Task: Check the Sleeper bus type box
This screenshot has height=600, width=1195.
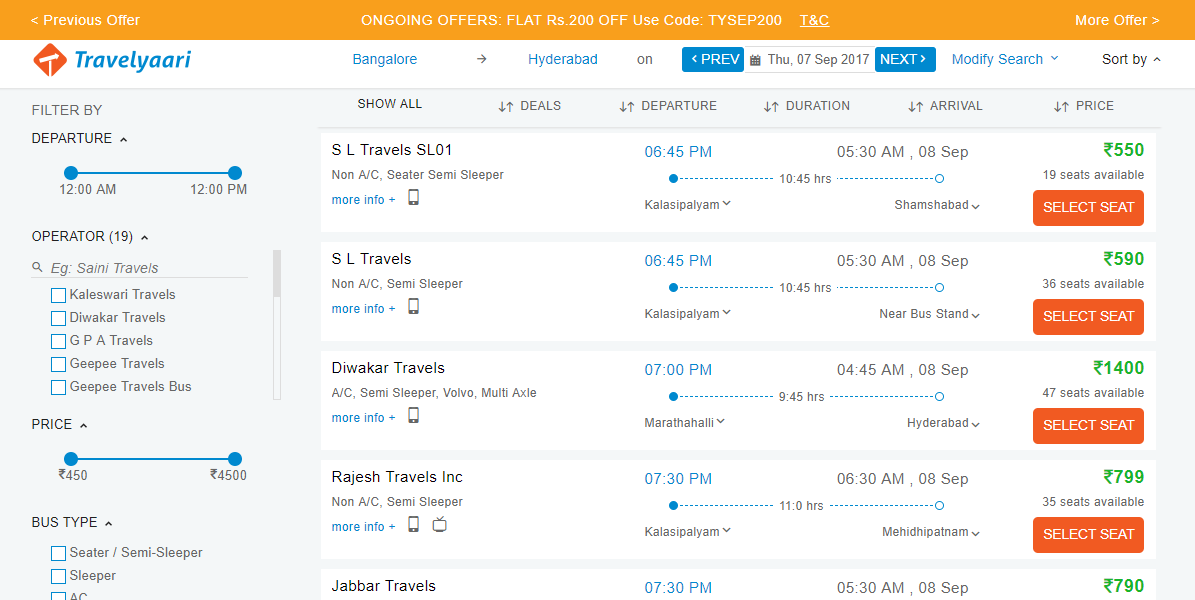Action: 58,576
